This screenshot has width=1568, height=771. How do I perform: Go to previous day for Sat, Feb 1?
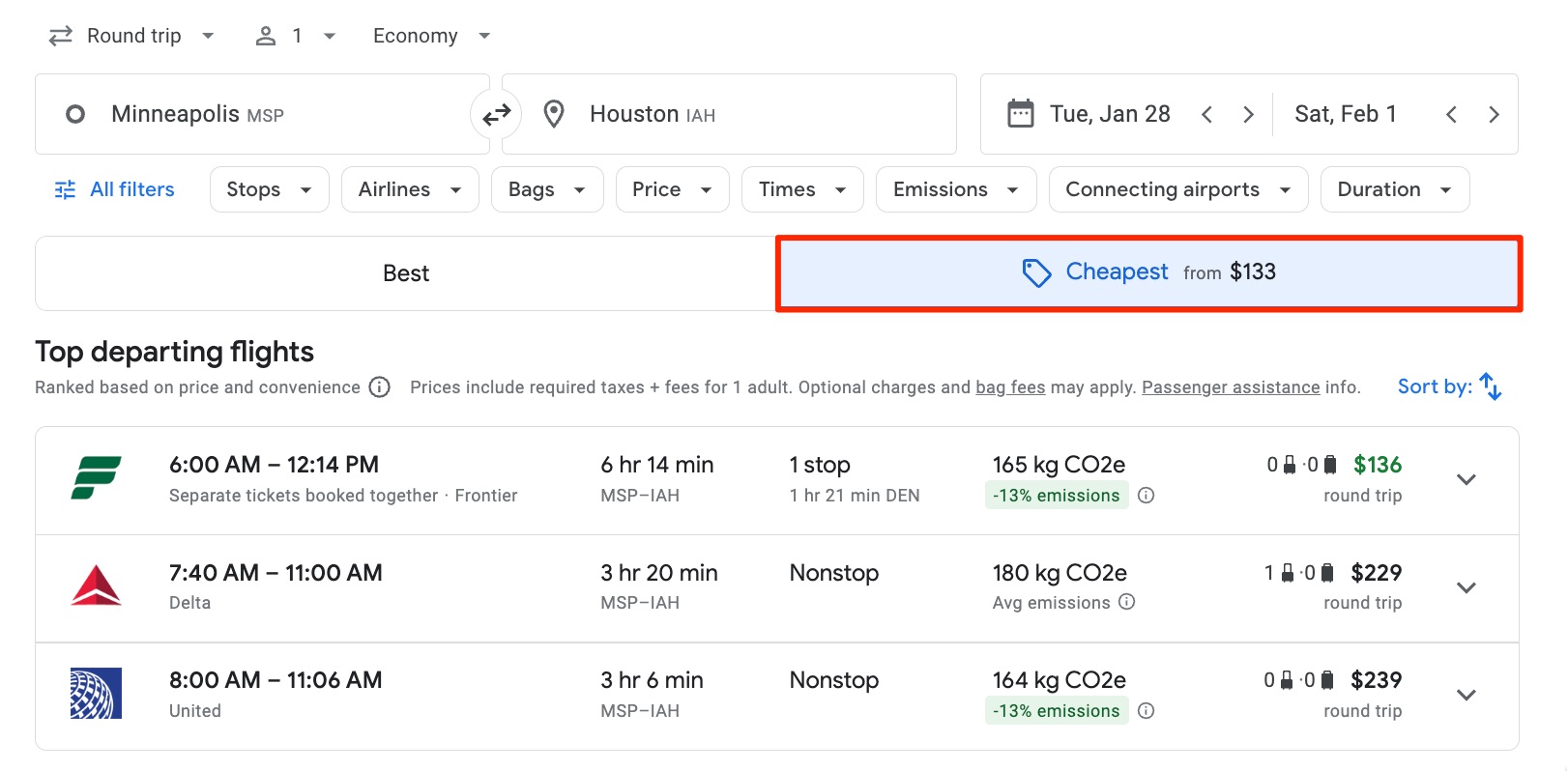pyautogui.click(x=1451, y=115)
